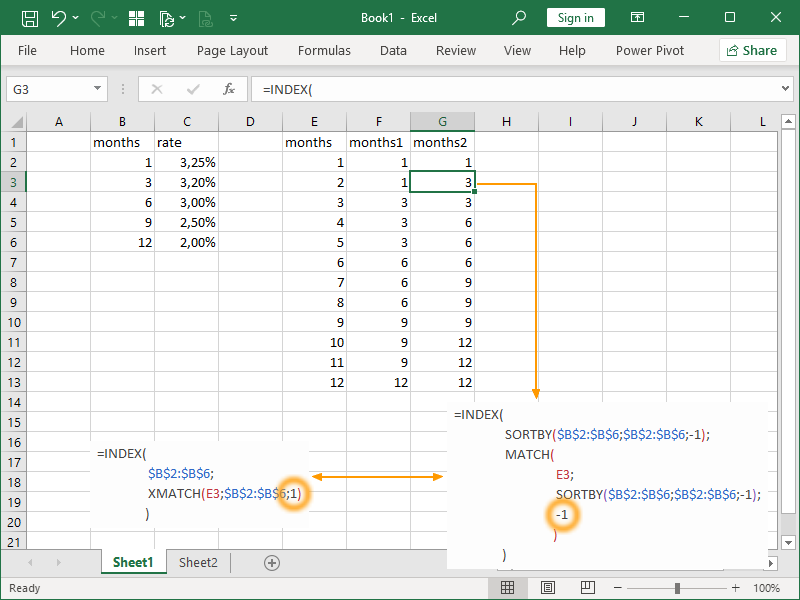Open the Search magnifier in title bar
The height and width of the screenshot is (600, 800).
pos(519,18)
